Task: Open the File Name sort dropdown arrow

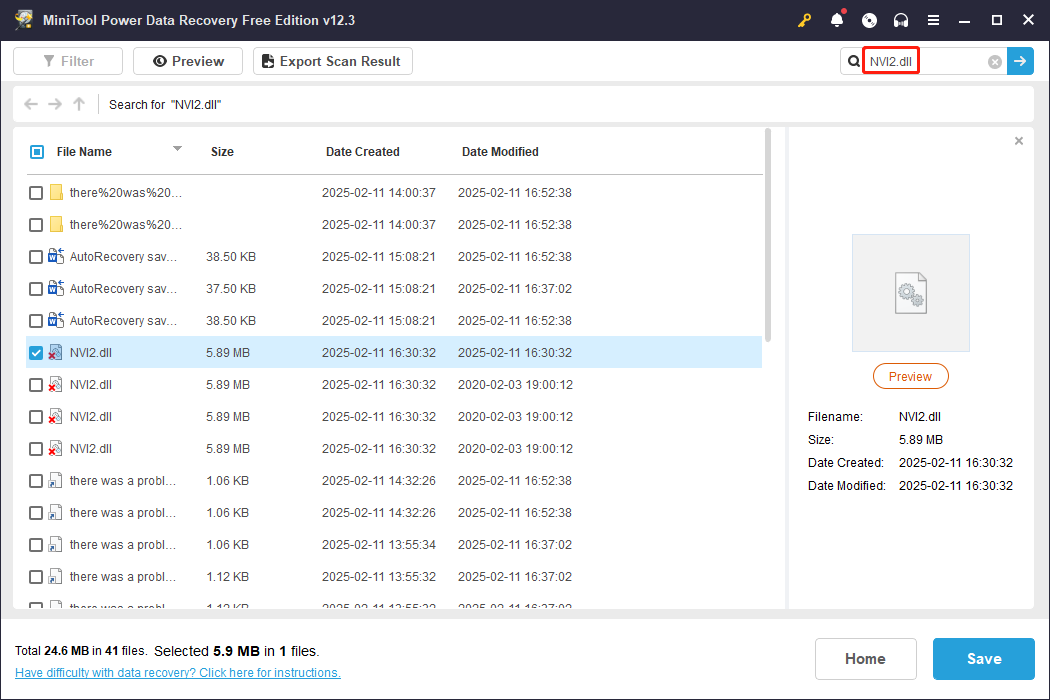Action: click(177, 149)
